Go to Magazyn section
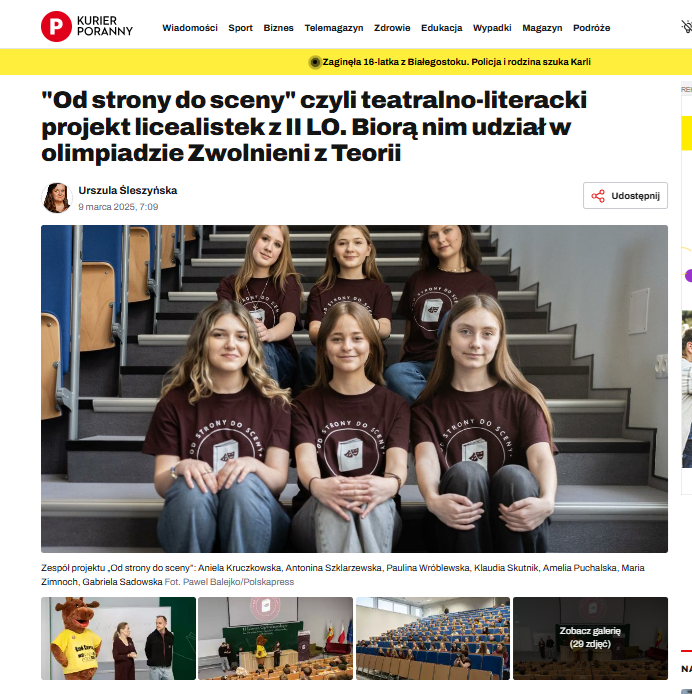The height and width of the screenshot is (694, 692). point(542,28)
